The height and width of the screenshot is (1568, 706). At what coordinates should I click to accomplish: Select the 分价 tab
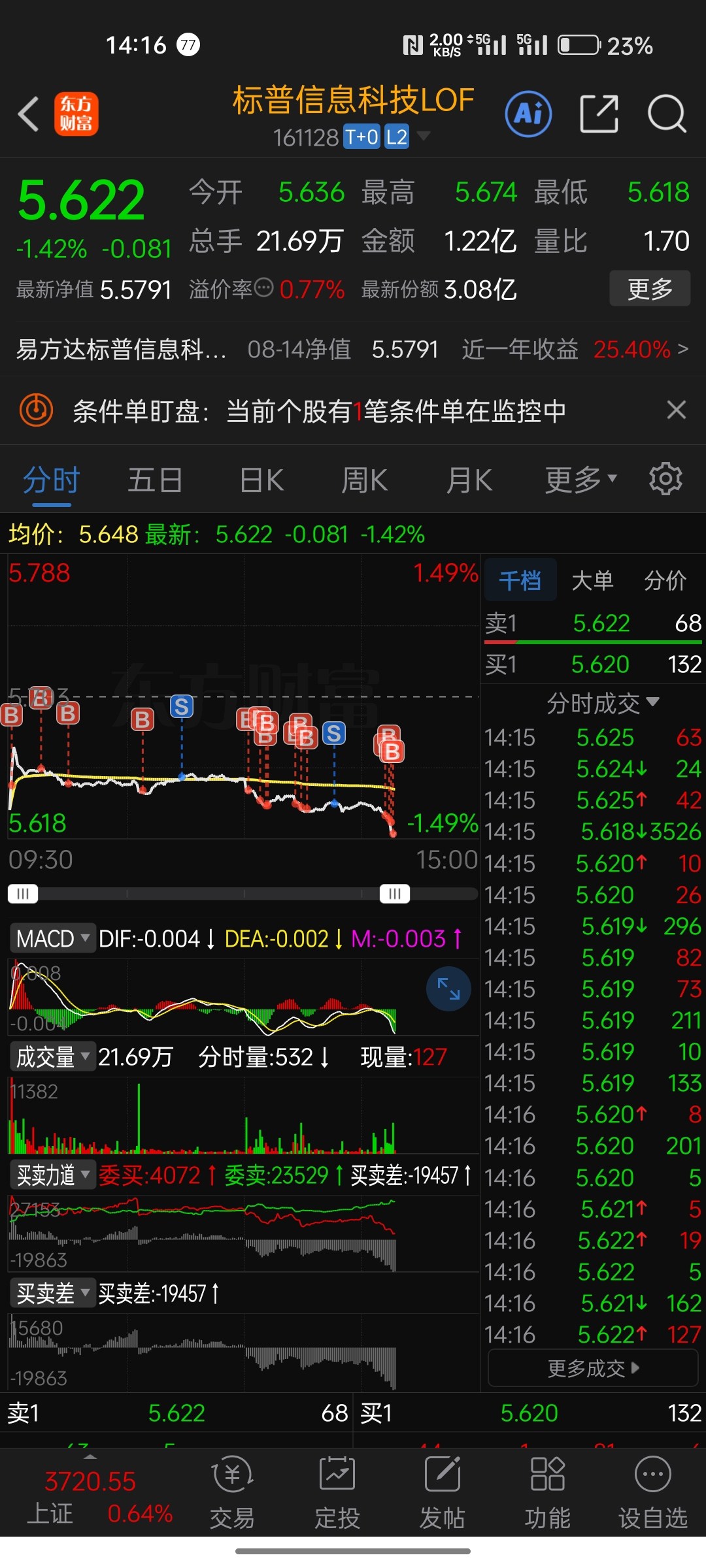coord(665,580)
